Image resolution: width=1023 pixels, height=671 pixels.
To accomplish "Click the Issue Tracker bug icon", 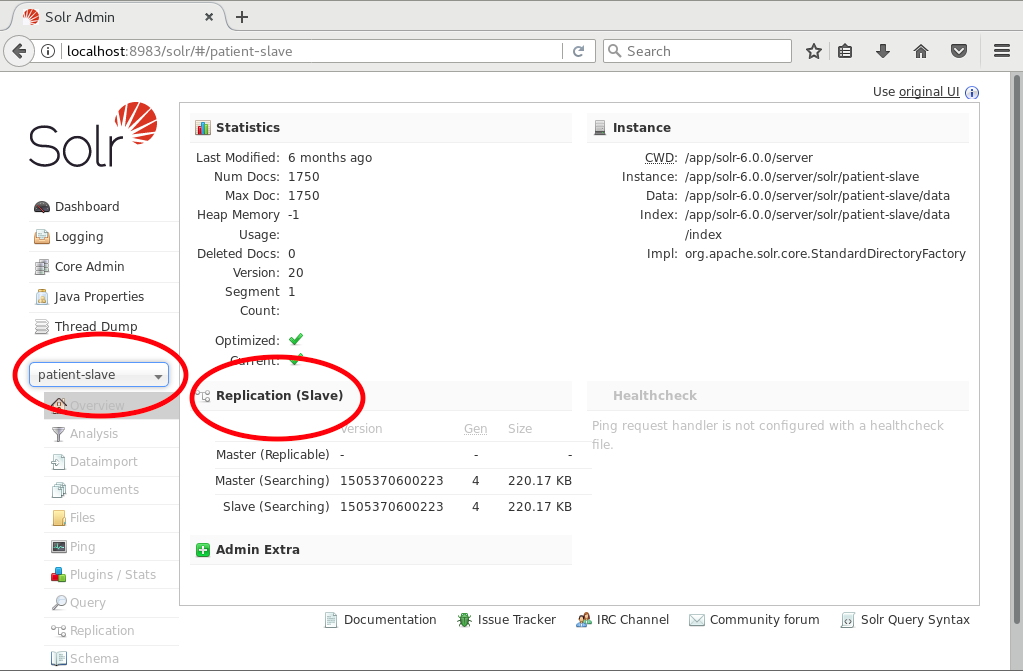I will coord(465,620).
